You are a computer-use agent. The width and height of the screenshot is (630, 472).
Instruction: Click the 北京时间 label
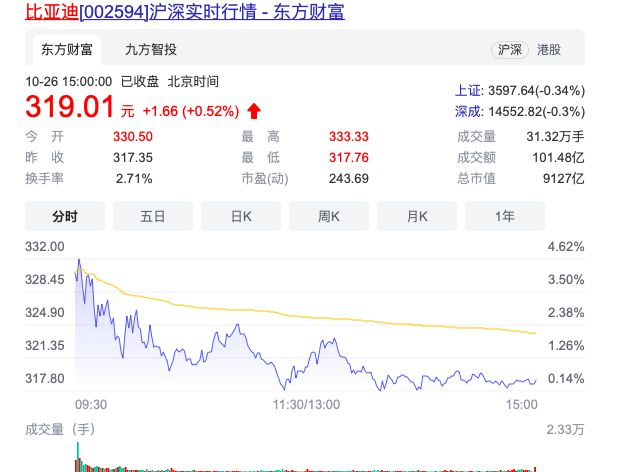[193, 82]
